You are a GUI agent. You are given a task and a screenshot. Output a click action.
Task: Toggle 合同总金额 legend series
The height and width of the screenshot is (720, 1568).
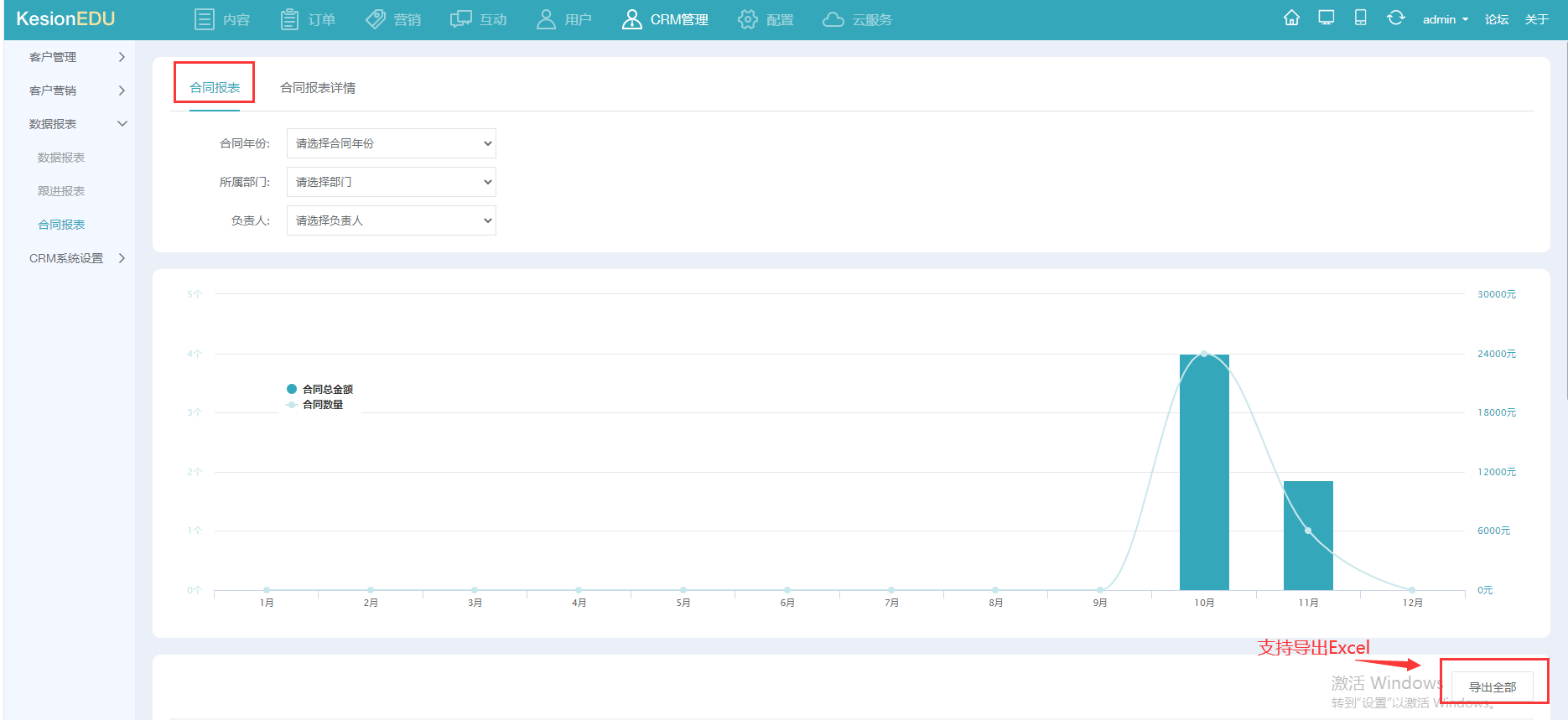click(319, 389)
